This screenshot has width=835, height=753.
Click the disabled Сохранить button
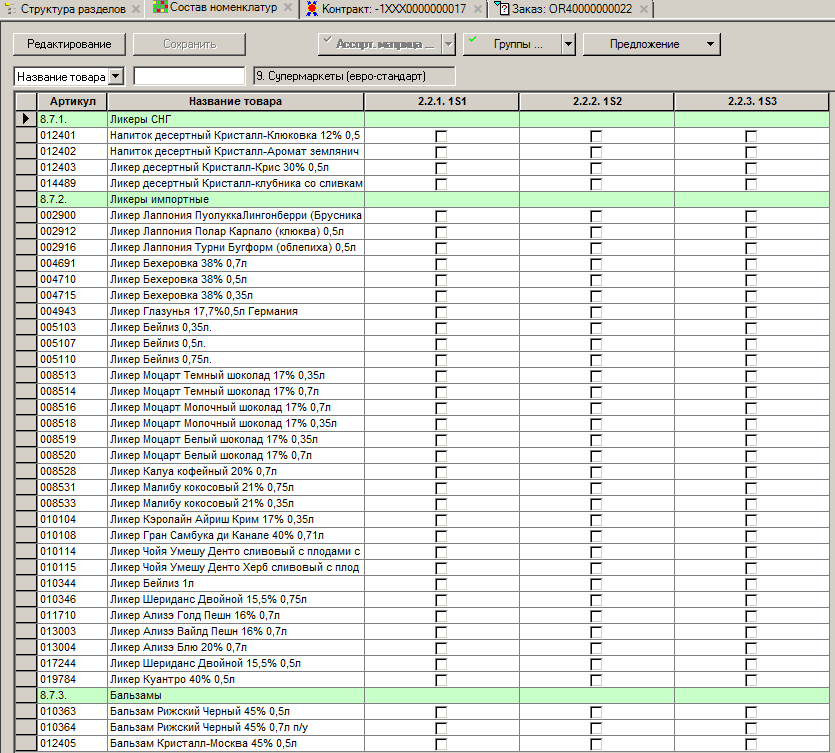coord(189,44)
